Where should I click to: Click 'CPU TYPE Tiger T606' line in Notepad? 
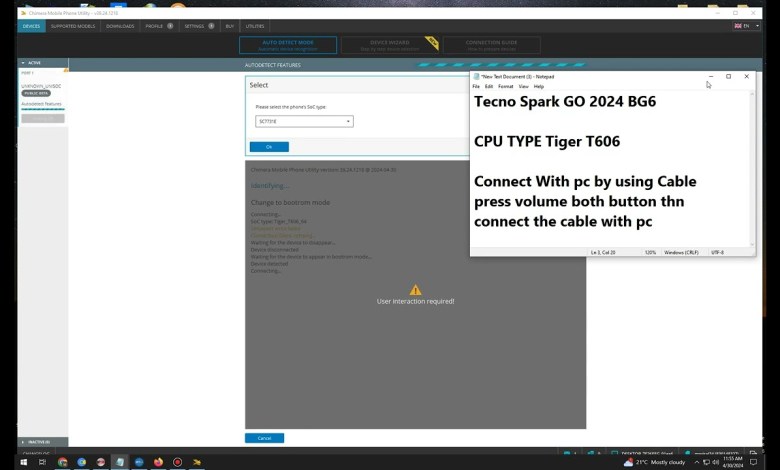click(547, 141)
